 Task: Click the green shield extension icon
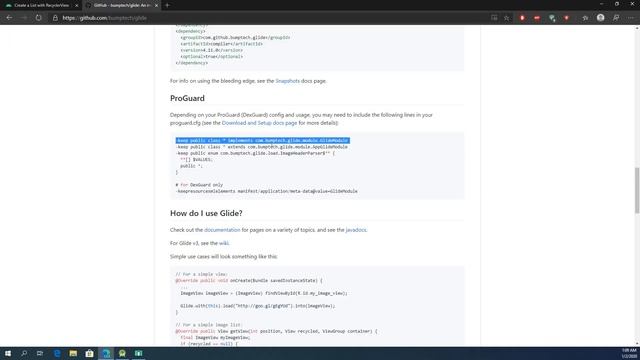pos(552,18)
